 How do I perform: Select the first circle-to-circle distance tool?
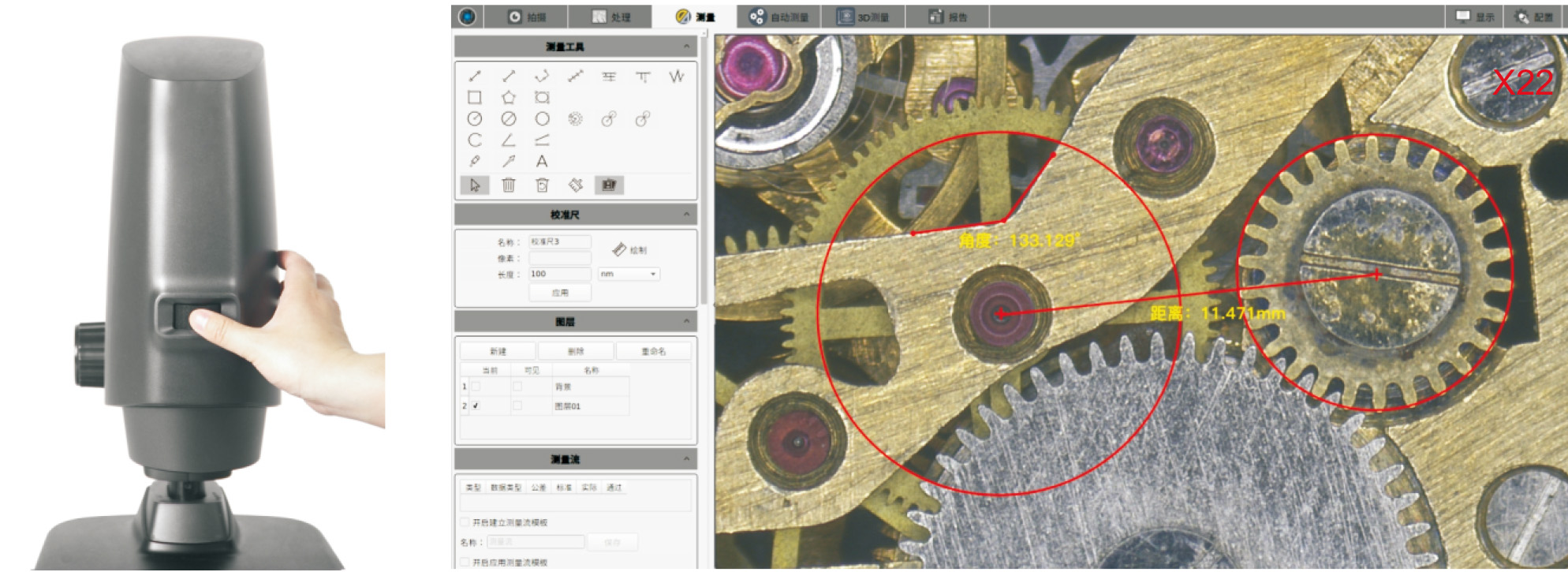point(609,118)
